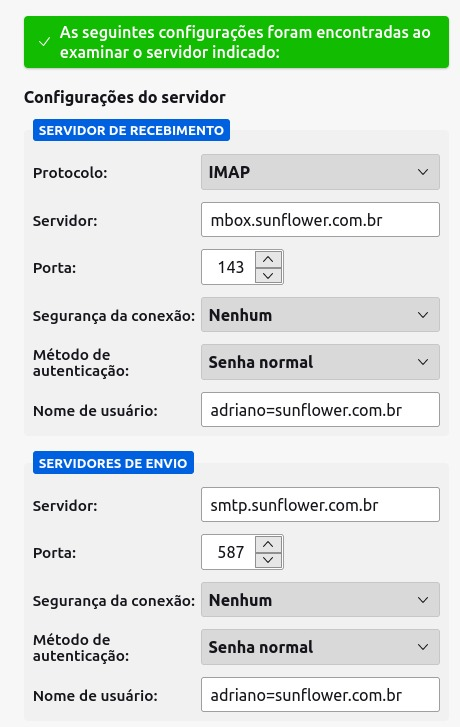The image size is (460, 727).
Task: Click the incoming server field mbox.sunflower.com.br
Action: pyautogui.click(x=320, y=220)
